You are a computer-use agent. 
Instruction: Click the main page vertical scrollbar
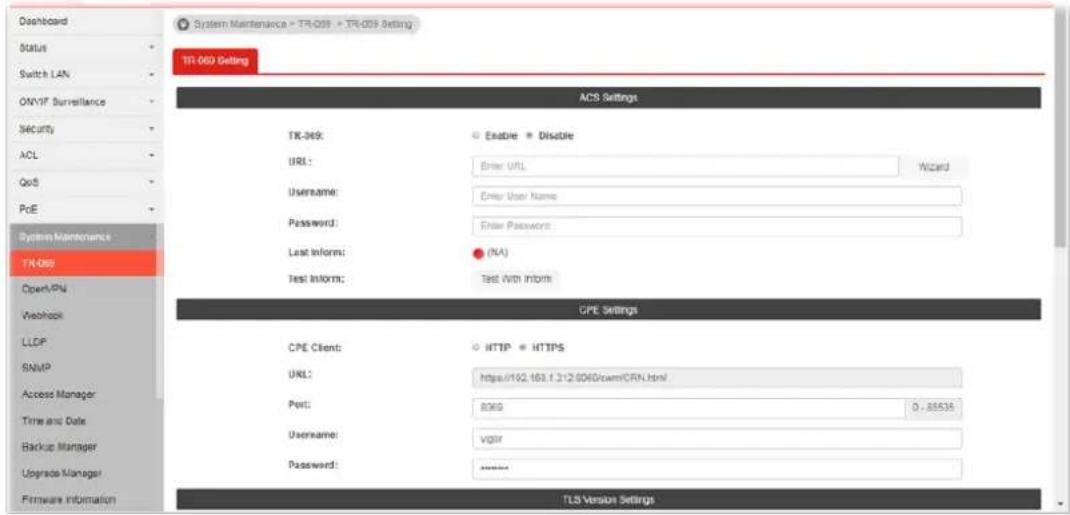tap(1058, 130)
